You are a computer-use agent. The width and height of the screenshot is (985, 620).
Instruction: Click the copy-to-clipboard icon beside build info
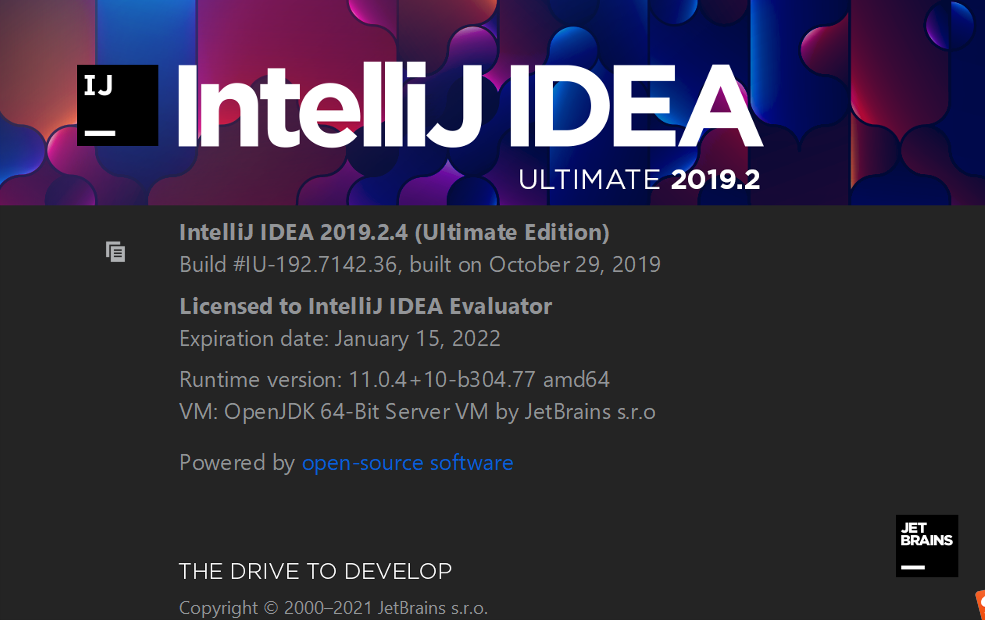tap(116, 252)
